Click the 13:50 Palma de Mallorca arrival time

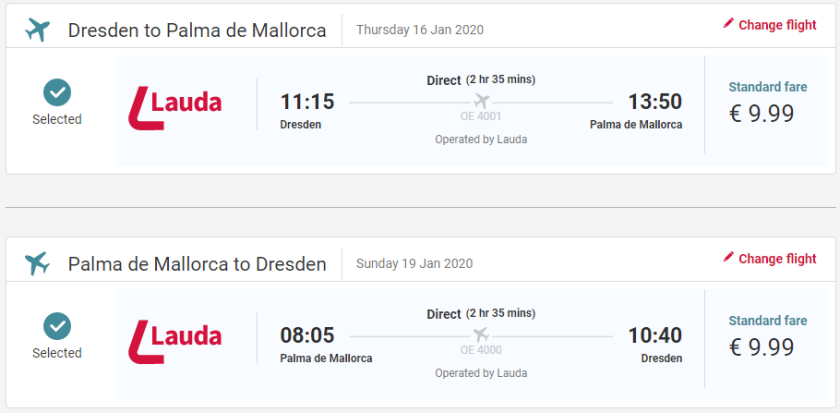click(654, 102)
